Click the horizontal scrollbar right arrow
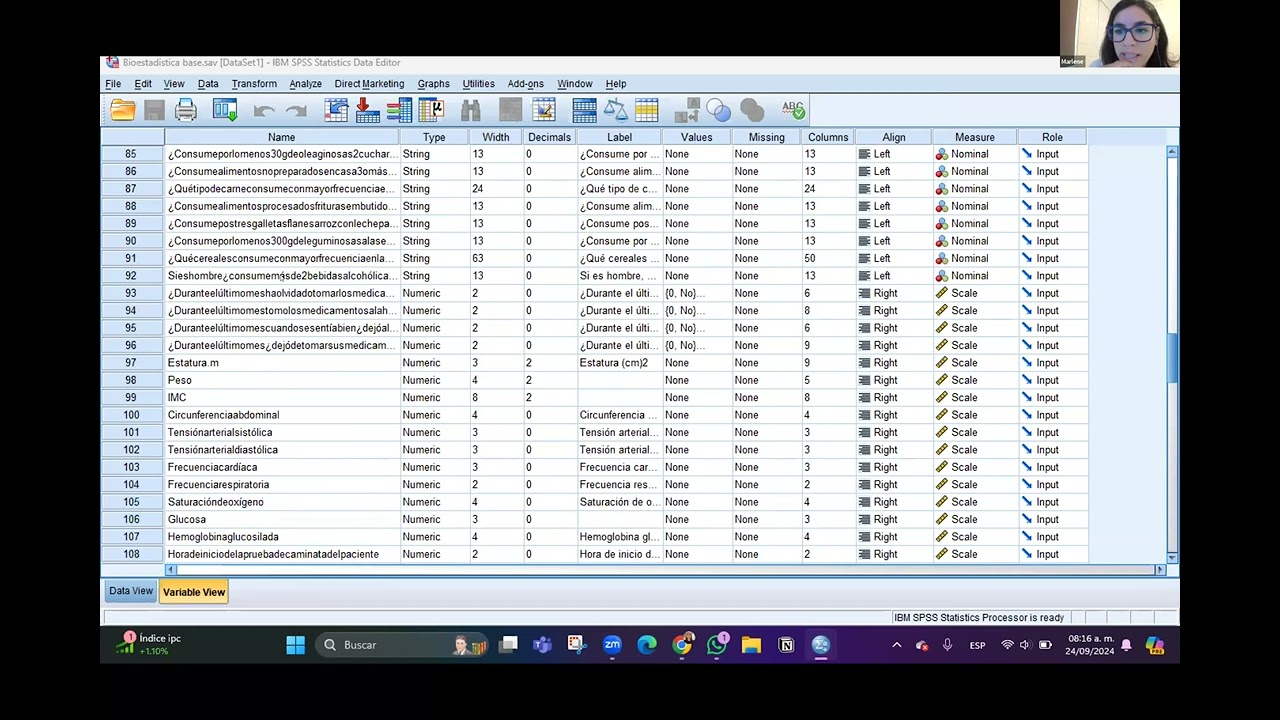 (1160, 570)
